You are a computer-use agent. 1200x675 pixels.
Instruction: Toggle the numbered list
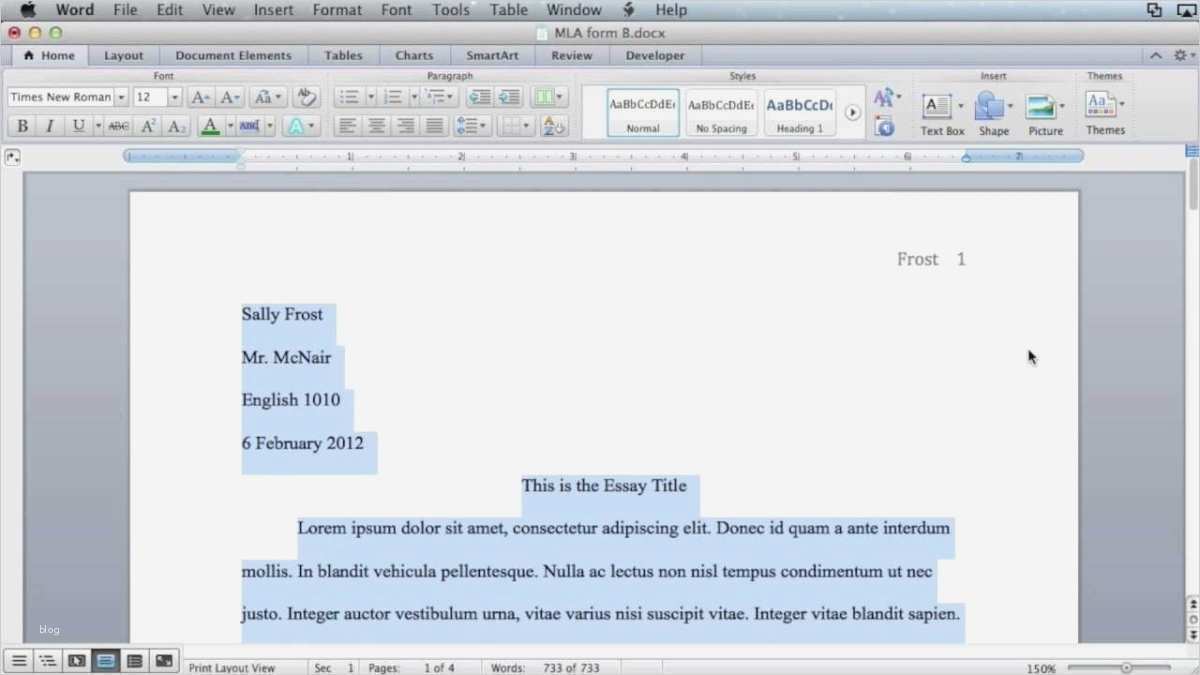[393, 96]
